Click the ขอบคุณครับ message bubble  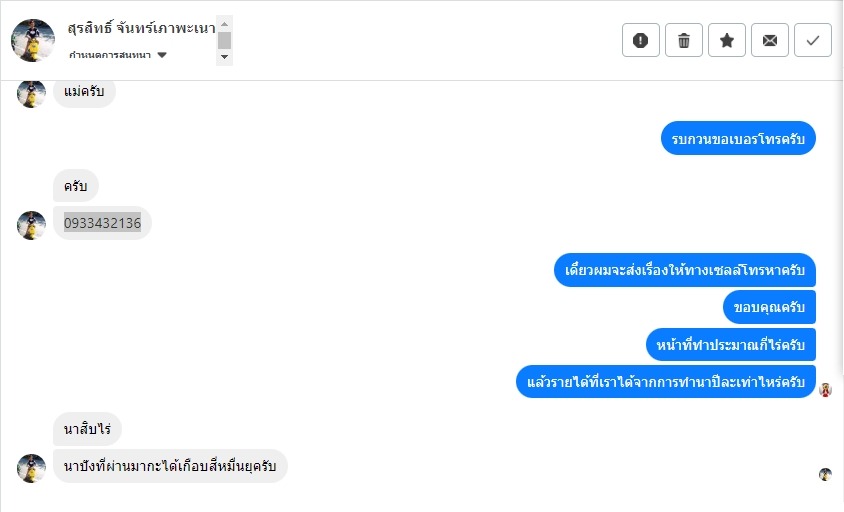(x=769, y=306)
